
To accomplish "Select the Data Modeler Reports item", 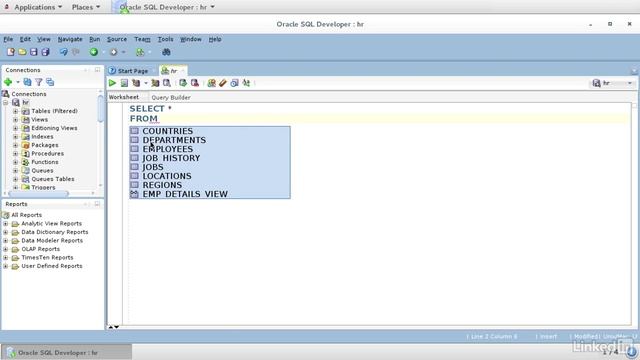I will tap(52, 240).
